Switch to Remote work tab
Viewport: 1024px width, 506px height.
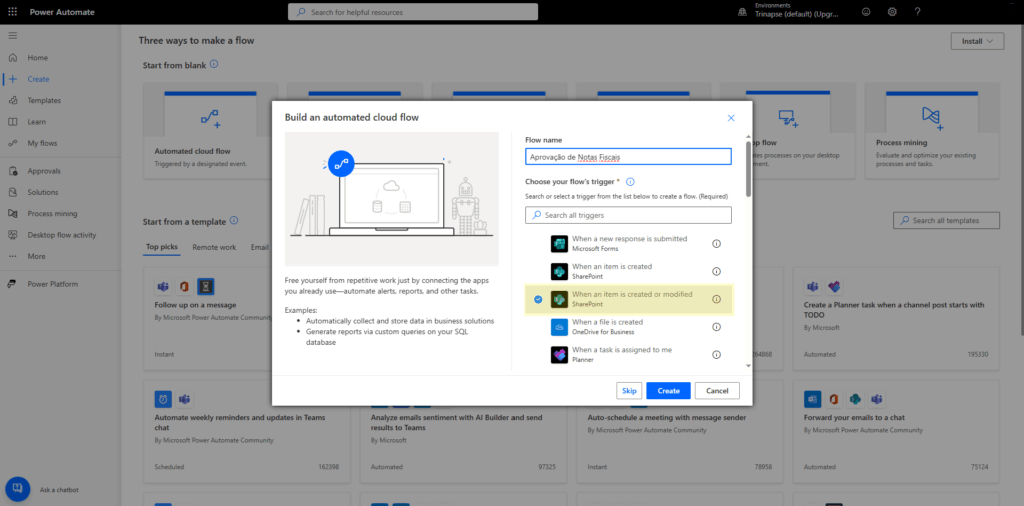pos(214,247)
